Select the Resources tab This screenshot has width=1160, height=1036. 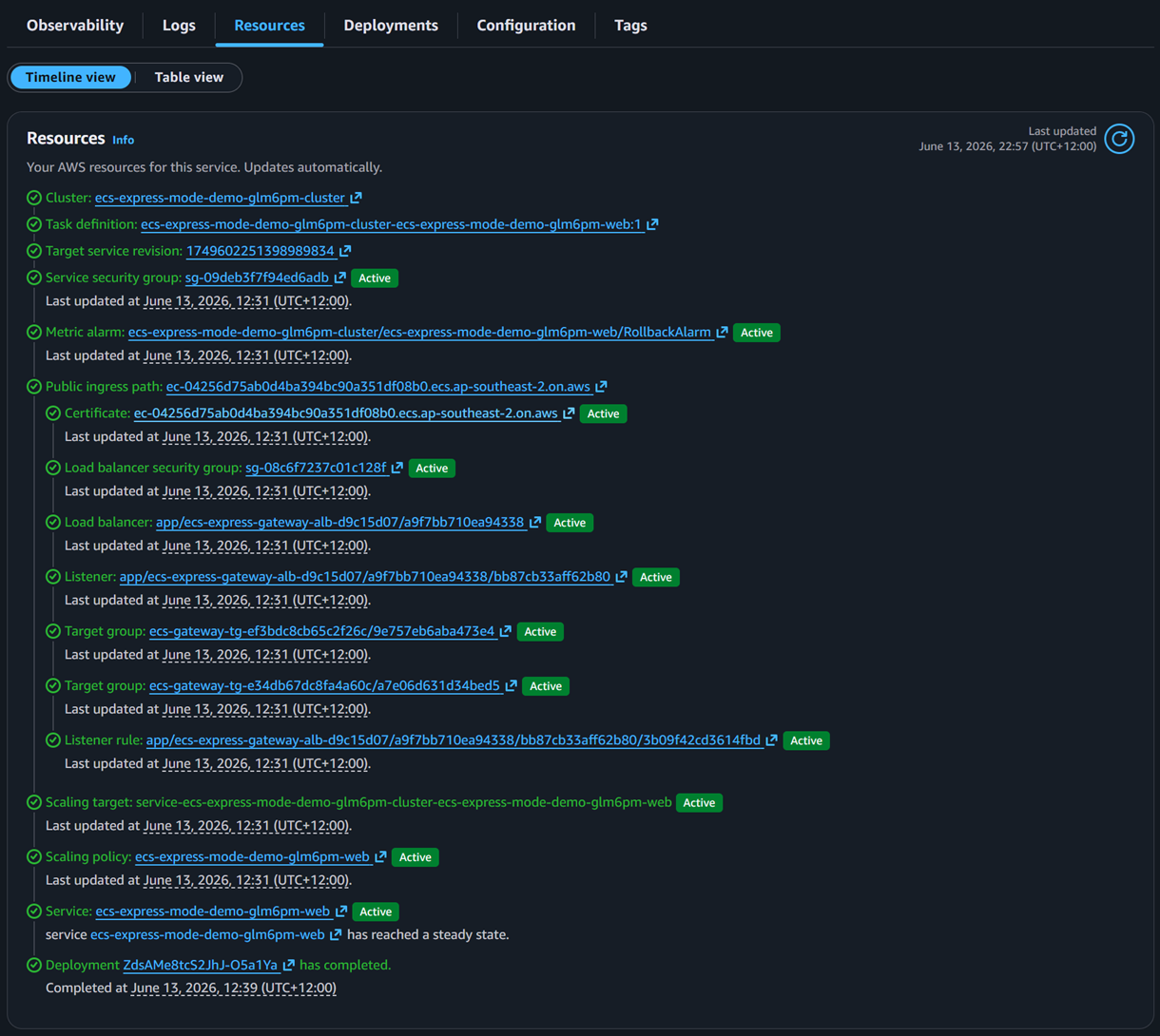point(269,26)
